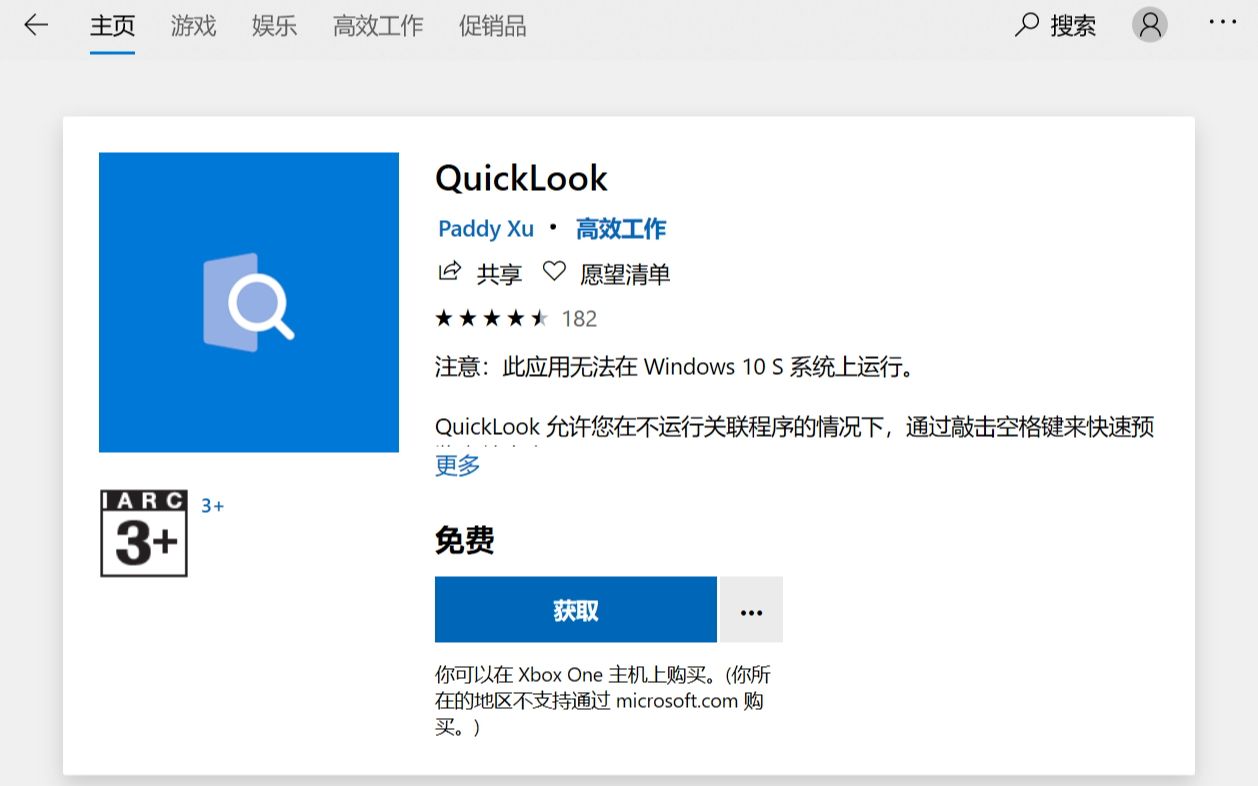Click the IARC 3+ age rating badge
1258x786 pixels.
[143, 533]
